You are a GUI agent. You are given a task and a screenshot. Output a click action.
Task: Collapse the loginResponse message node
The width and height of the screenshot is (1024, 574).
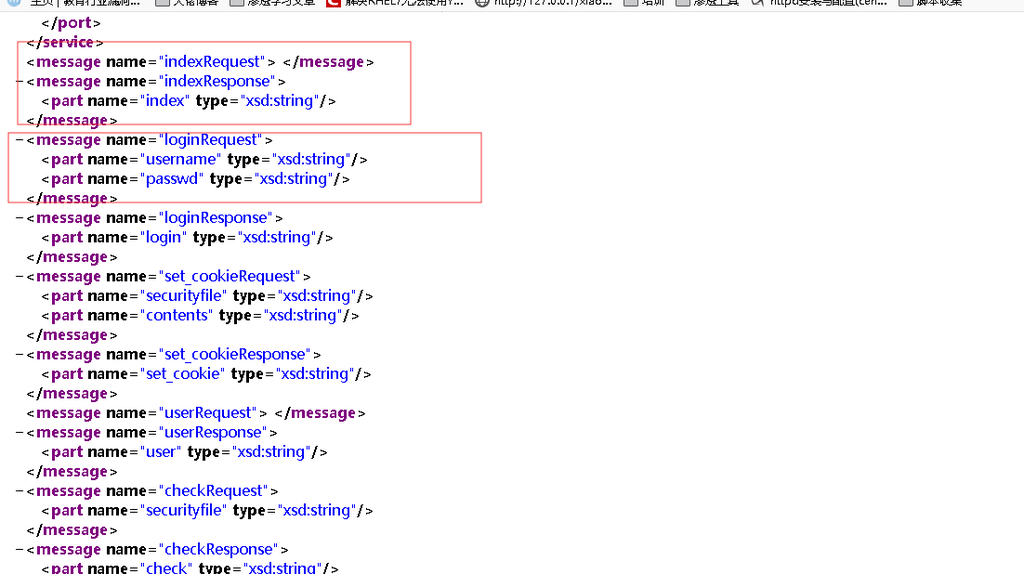click(20, 218)
